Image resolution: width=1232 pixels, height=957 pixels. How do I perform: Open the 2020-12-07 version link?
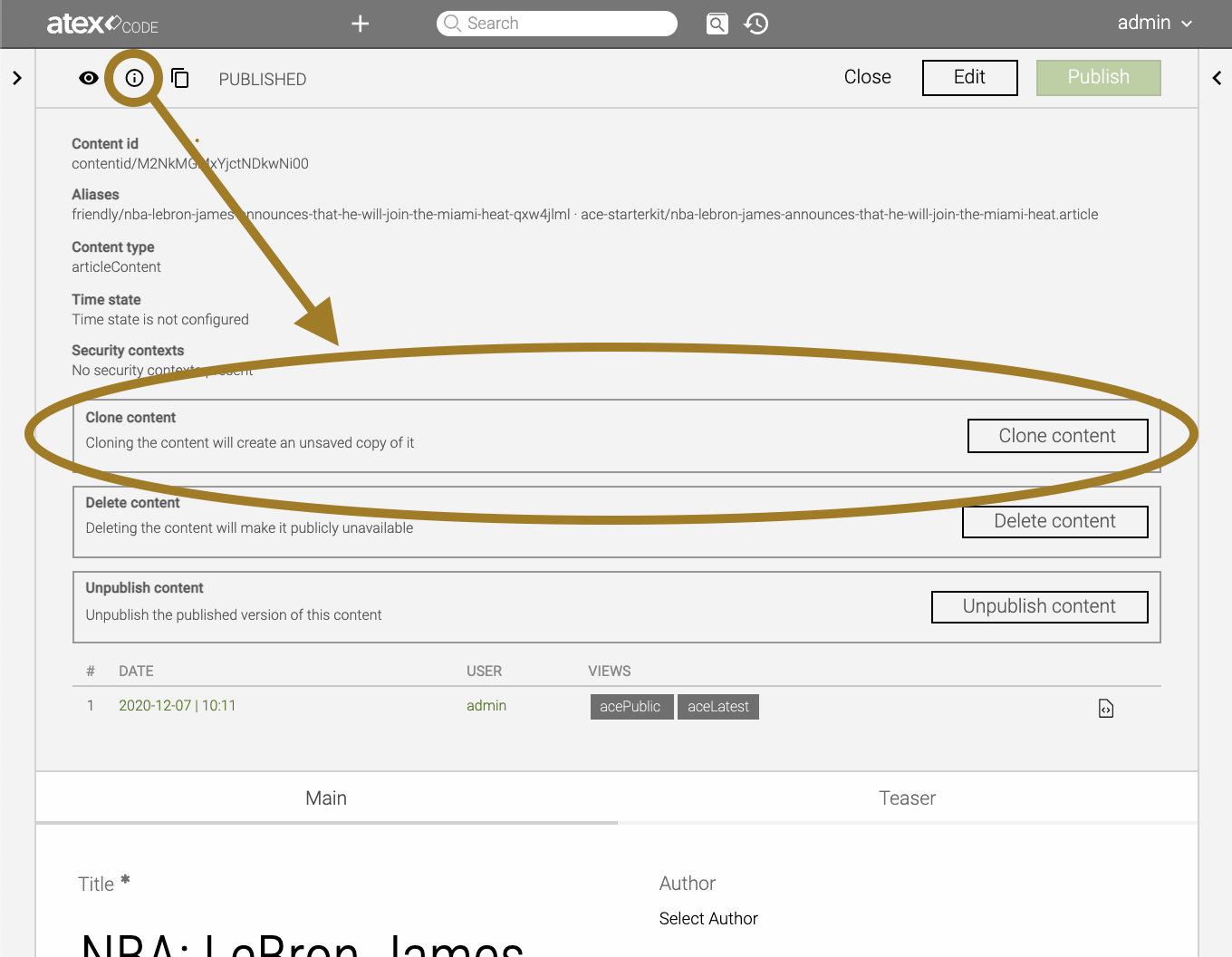click(178, 705)
